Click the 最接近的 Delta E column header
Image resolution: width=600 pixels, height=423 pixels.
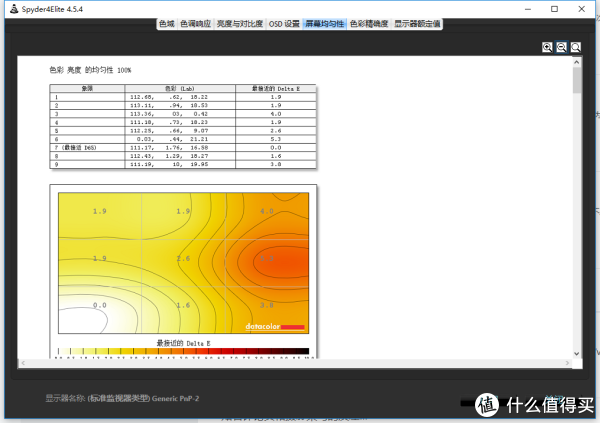pos(274,88)
